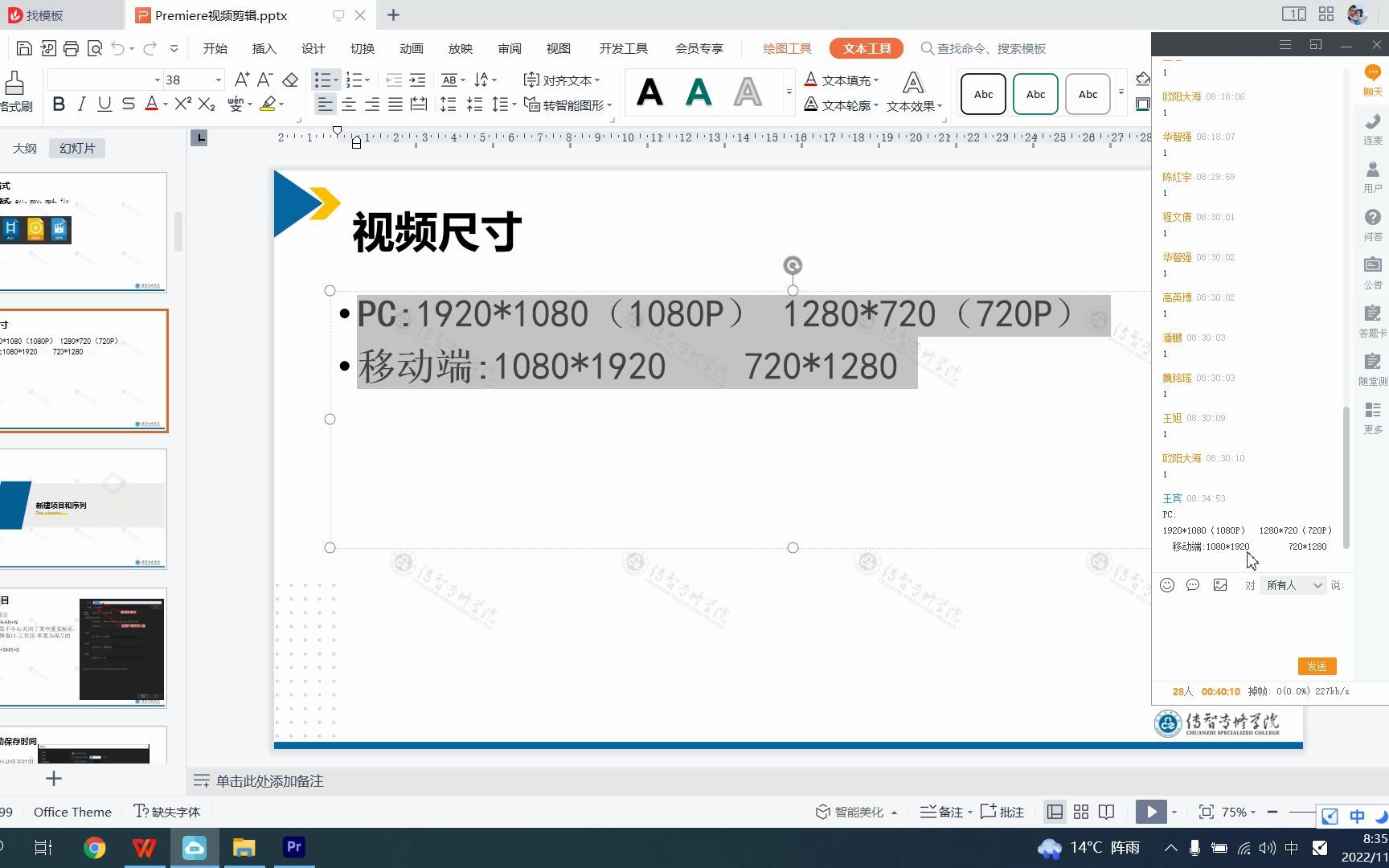This screenshot has width=1389, height=868.
Task: Select the 连麦 voice connect icon
Action: tap(1371, 129)
